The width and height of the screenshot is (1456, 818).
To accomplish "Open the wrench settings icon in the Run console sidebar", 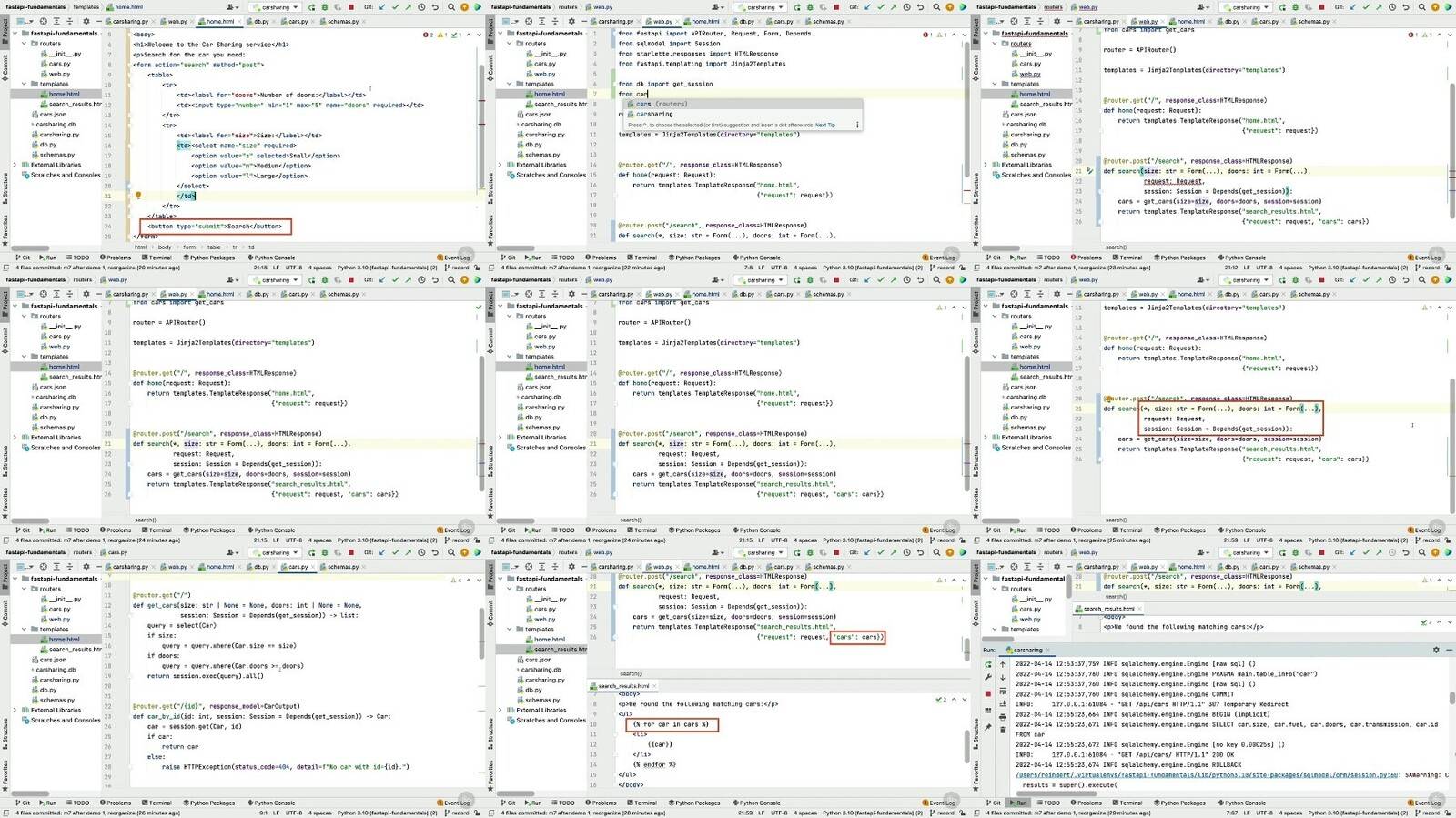I will coord(988,678).
